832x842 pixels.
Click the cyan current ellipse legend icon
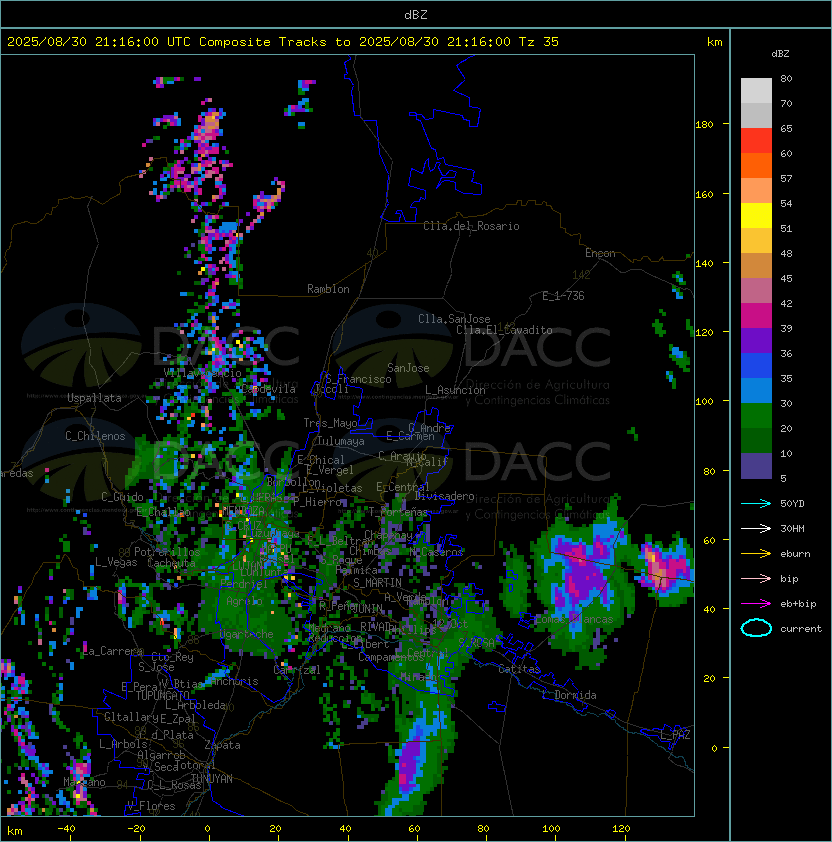pyautogui.click(x=756, y=628)
